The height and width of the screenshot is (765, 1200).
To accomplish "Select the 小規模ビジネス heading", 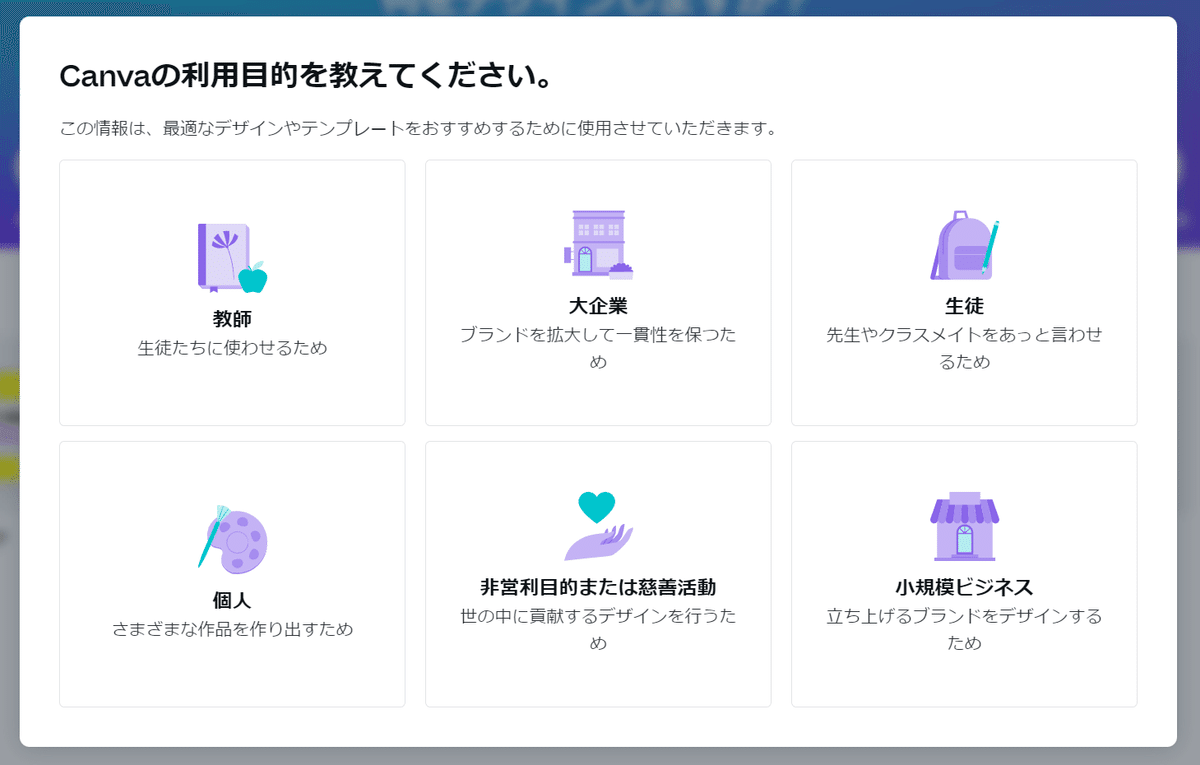I will click(964, 587).
